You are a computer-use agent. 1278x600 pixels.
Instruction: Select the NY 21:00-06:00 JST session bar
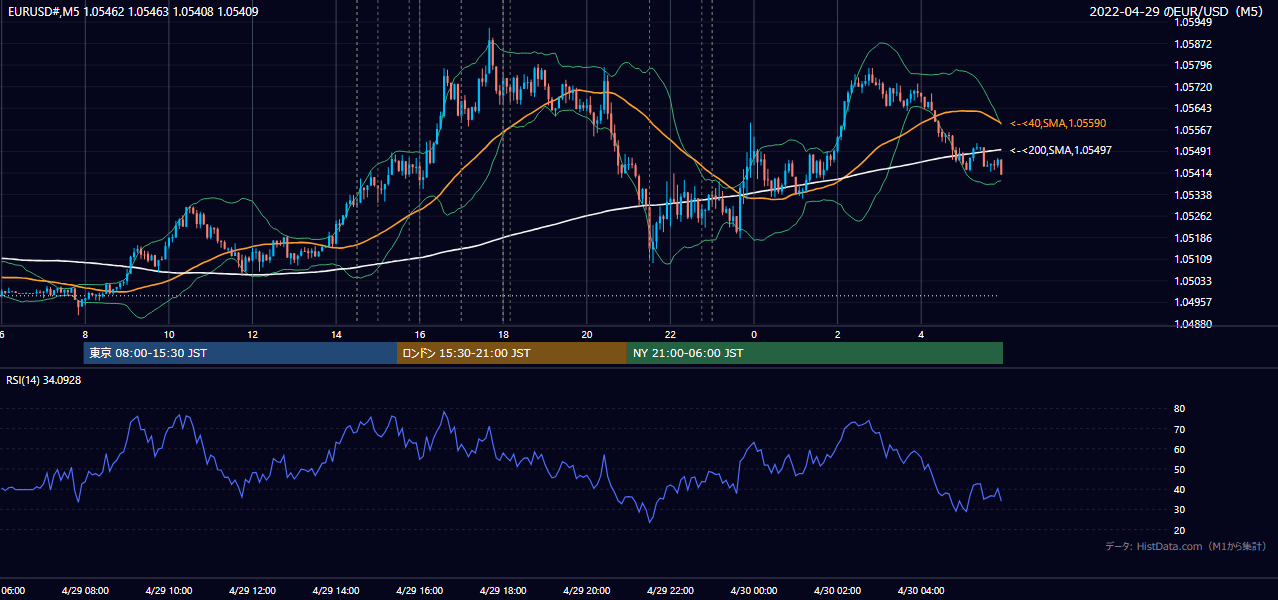coord(815,353)
